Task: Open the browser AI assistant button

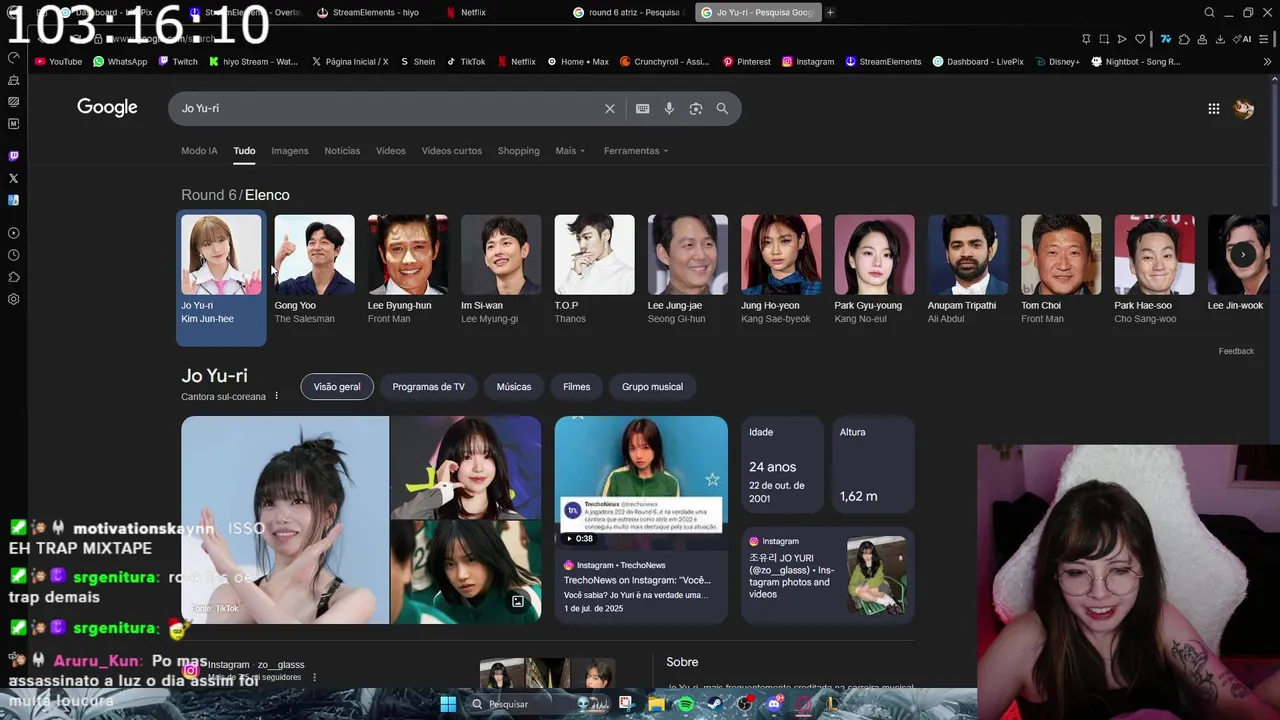Action: coord(1243,39)
